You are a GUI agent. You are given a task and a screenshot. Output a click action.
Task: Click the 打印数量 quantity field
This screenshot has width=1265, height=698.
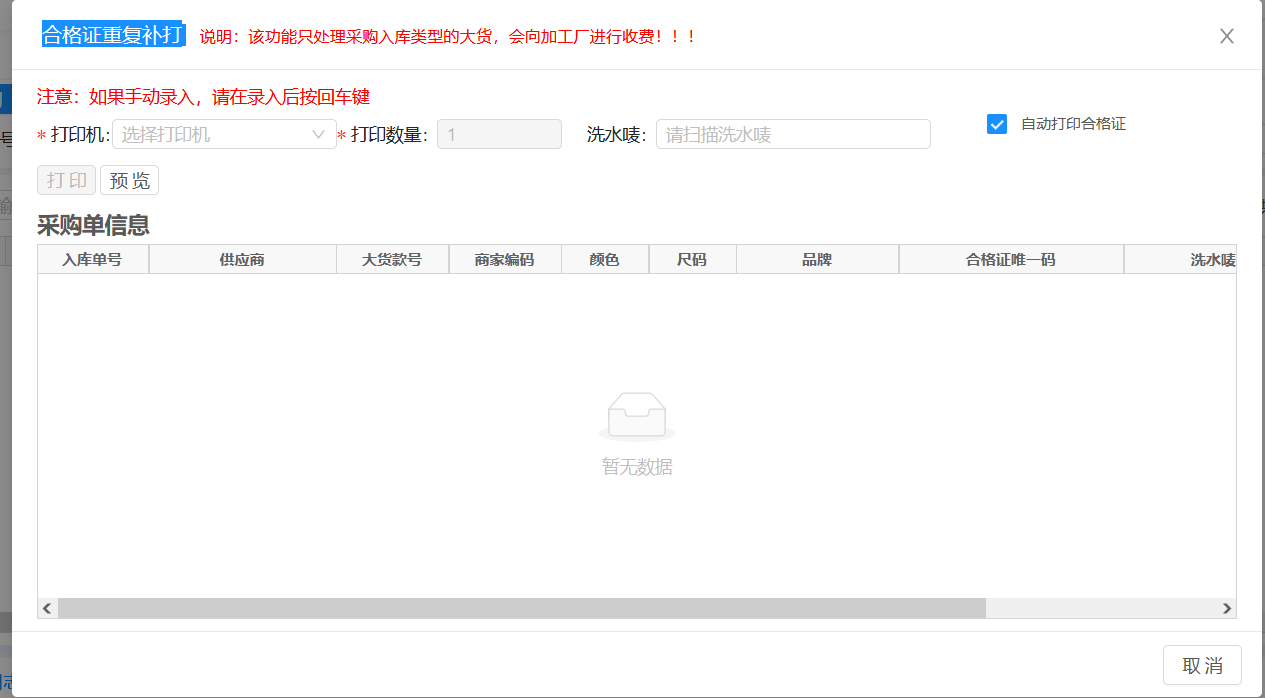(x=498, y=134)
